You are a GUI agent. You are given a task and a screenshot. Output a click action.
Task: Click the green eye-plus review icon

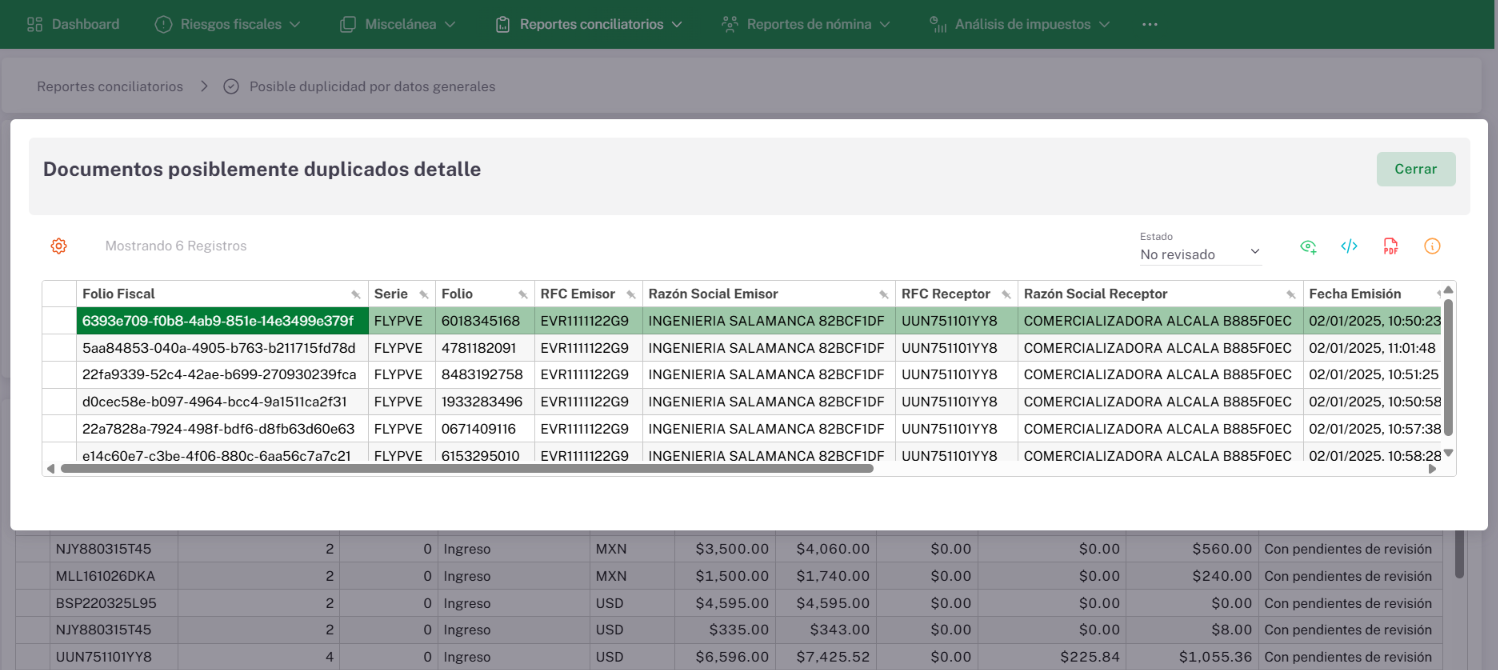[x=1308, y=246]
